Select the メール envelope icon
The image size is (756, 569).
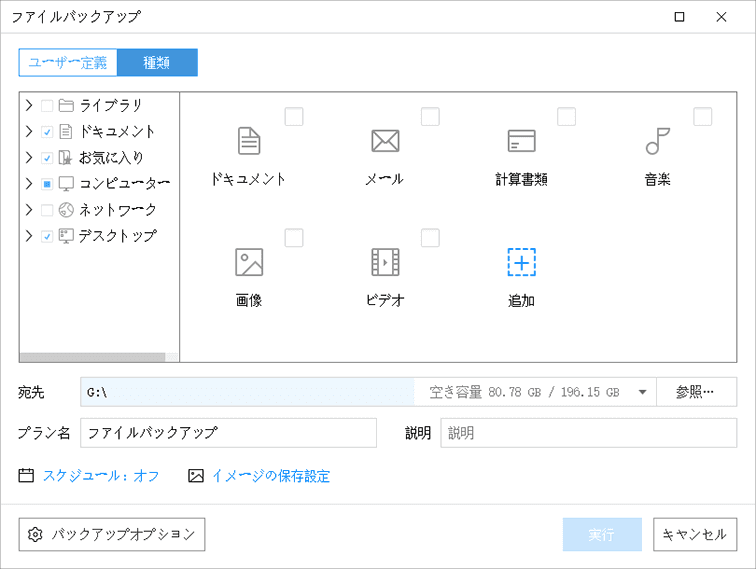pos(385,141)
